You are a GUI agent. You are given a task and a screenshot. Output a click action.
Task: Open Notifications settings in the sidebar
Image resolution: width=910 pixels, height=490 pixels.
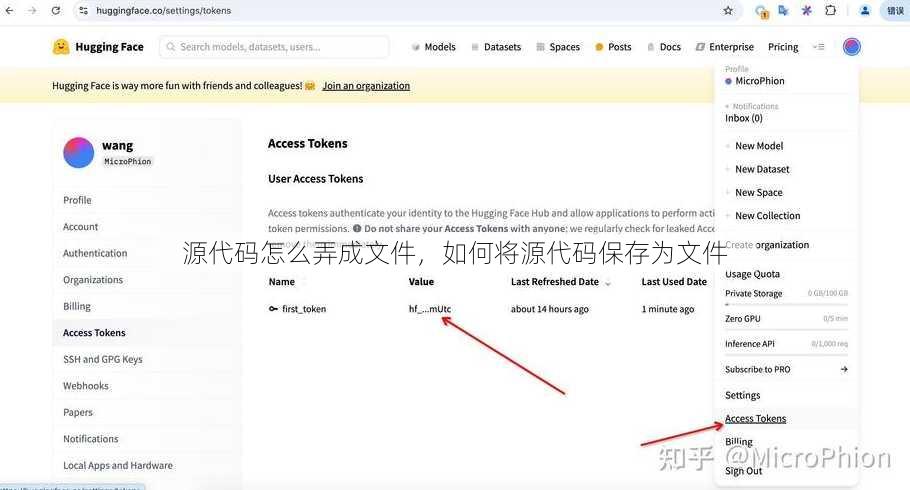point(91,439)
